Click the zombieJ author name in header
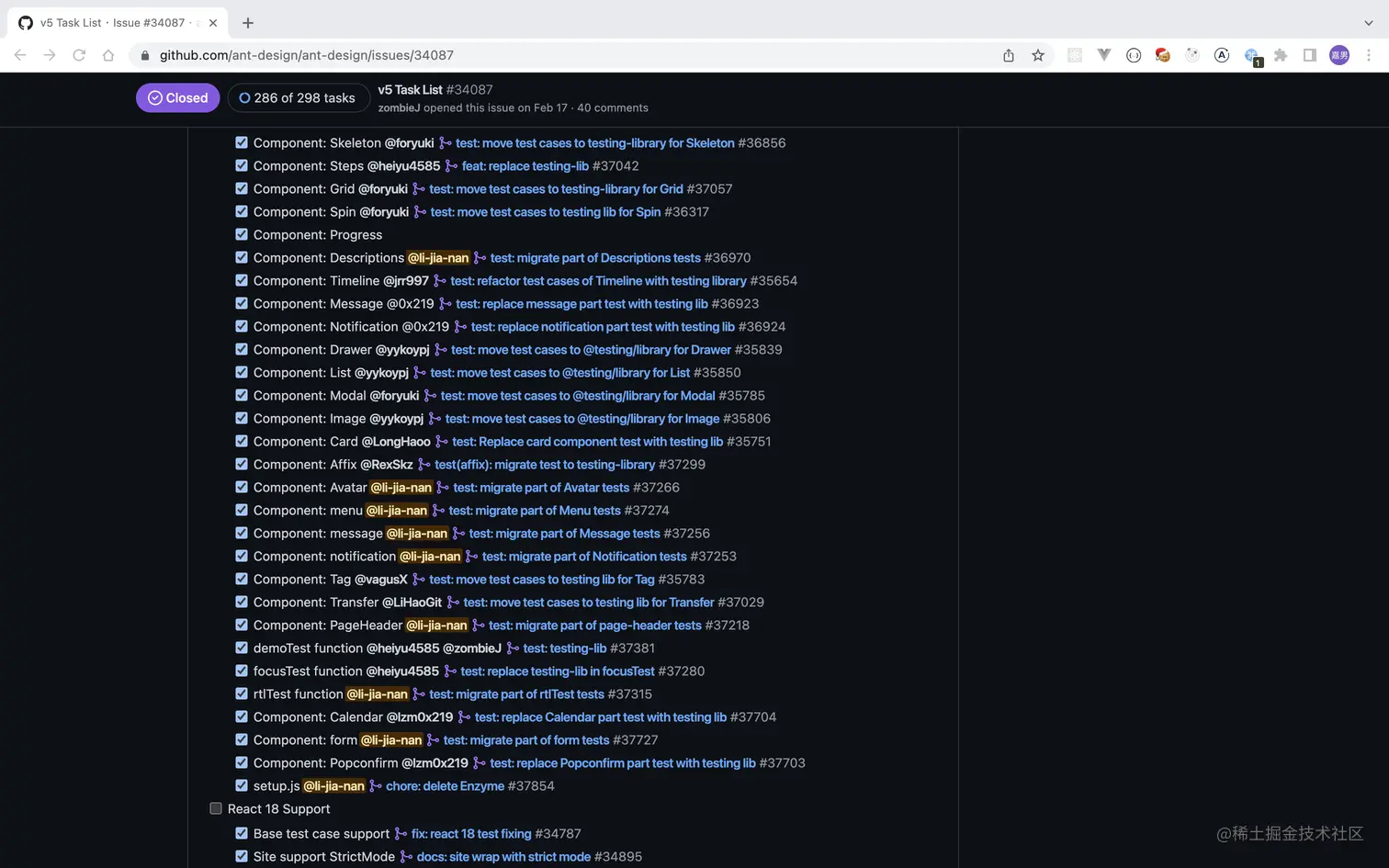This screenshot has height=868, width=1389. point(399,108)
